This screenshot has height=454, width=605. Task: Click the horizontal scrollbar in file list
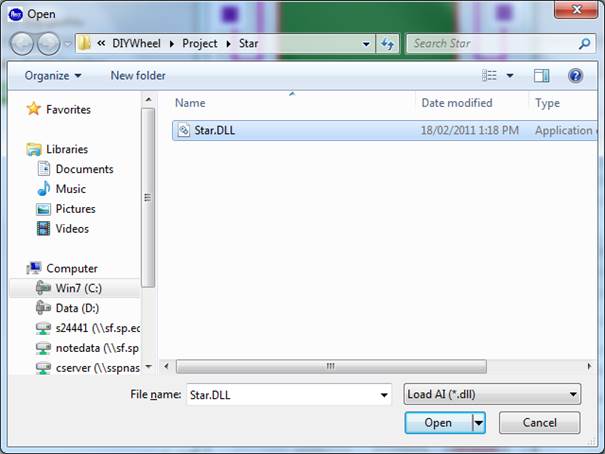[330, 366]
